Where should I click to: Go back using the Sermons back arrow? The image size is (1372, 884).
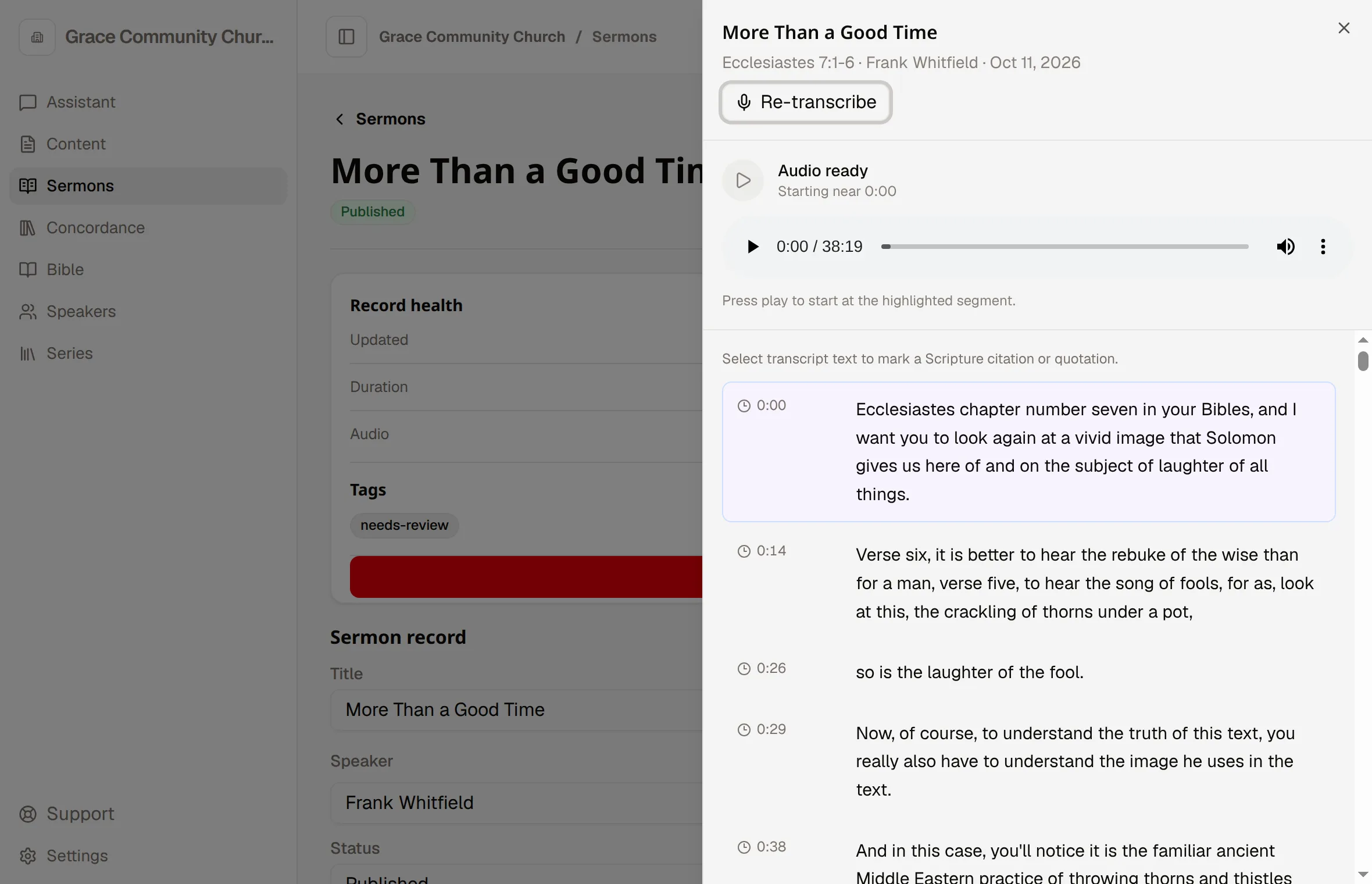pos(340,119)
